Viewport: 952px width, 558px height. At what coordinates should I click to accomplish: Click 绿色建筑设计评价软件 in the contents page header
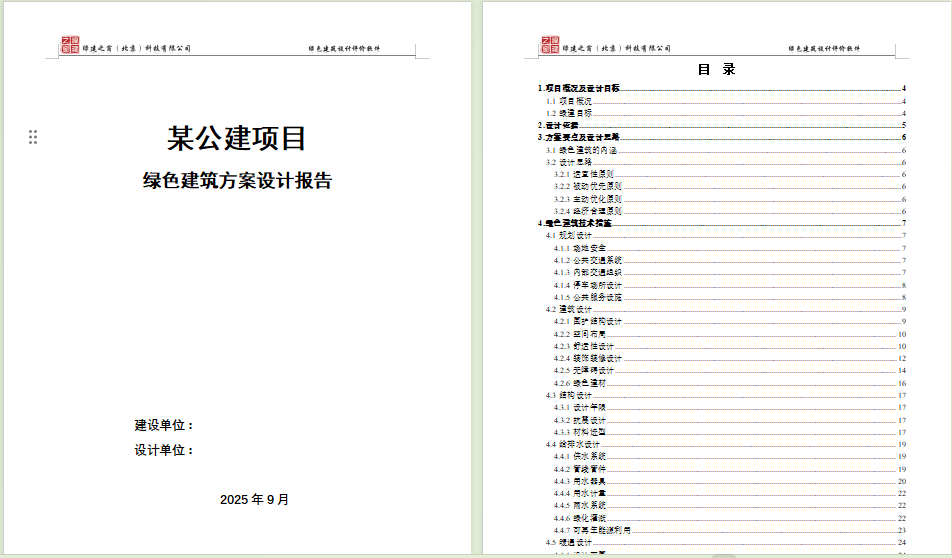(824, 49)
